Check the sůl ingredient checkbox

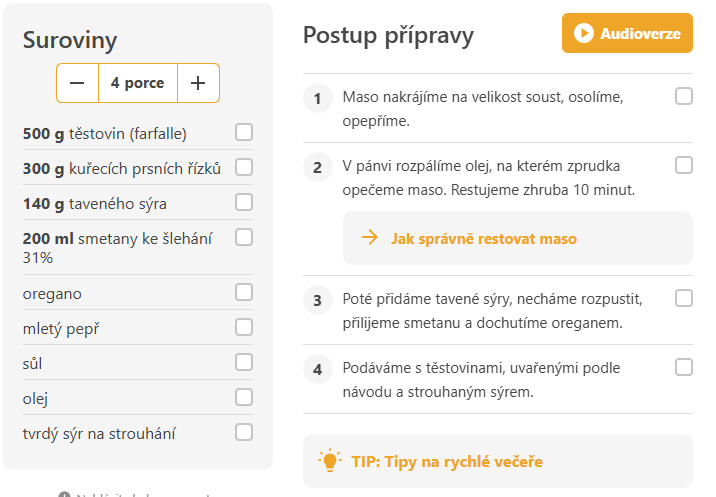pyautogui.click(x=244, y=362)
